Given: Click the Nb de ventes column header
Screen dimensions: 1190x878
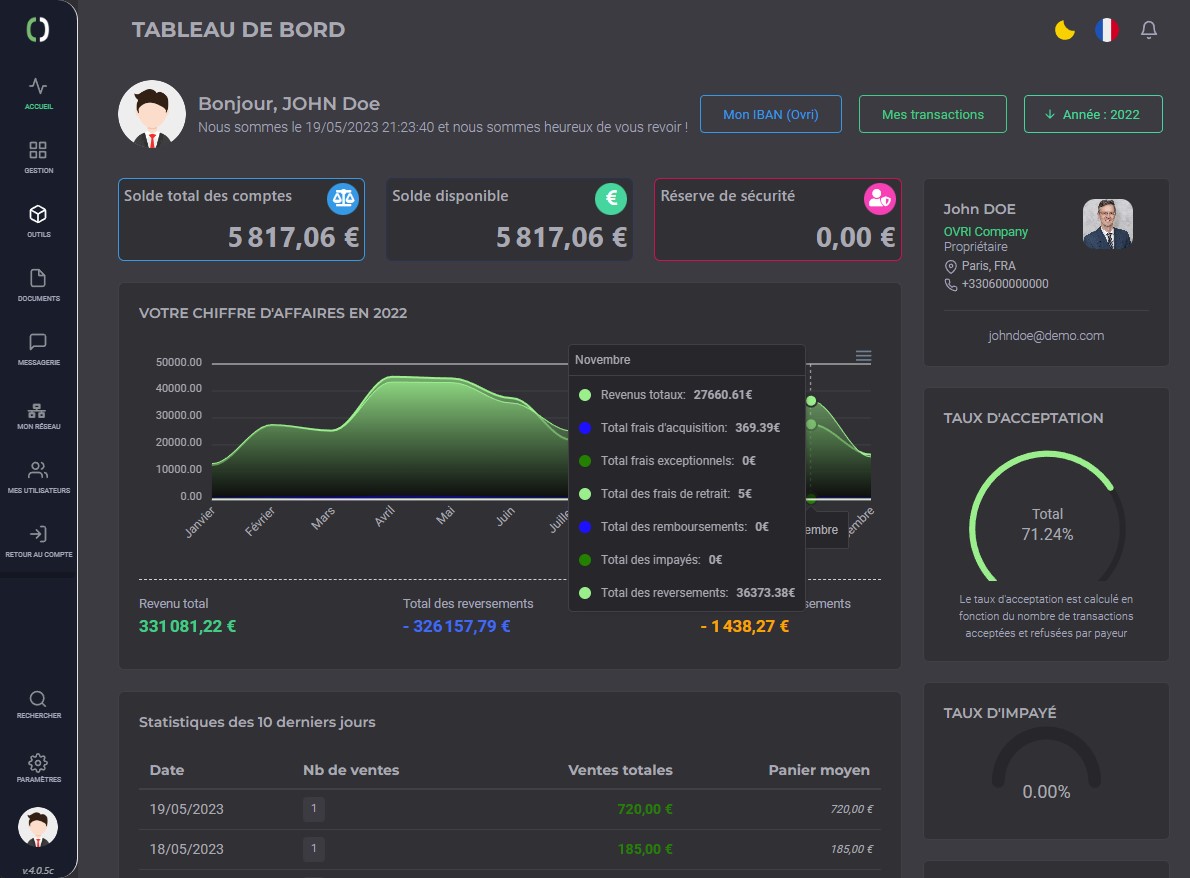Looking at the screenshot, I should 351,770.
